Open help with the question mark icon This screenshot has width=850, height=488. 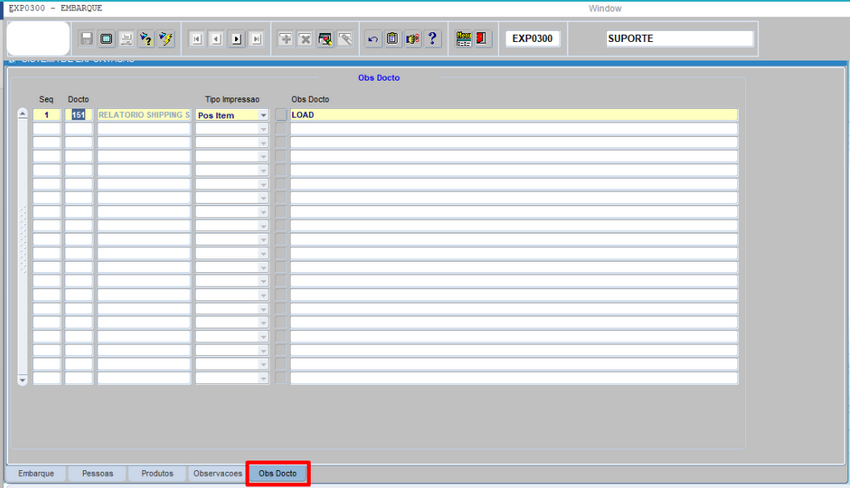point(432,39)
